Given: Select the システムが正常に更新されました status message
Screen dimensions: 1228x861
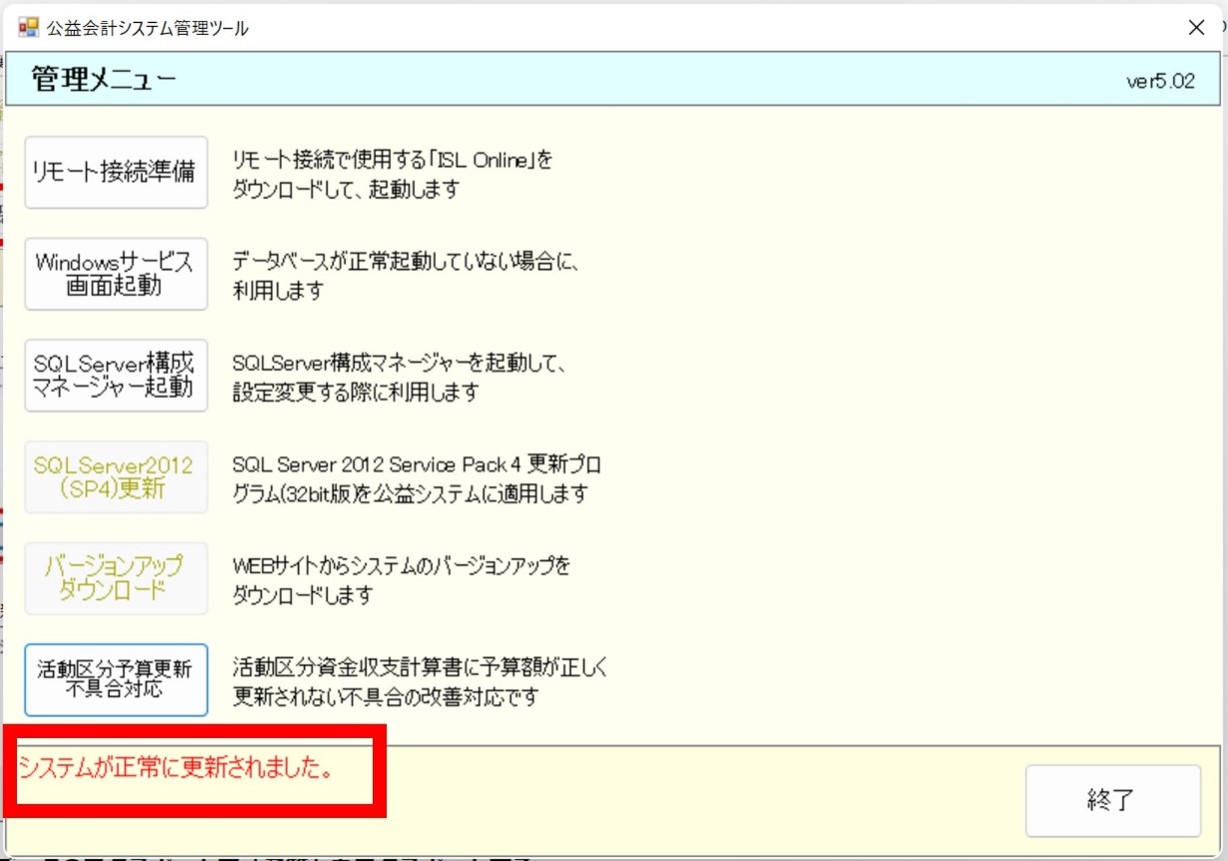Looking at the screenshot, I should click(176, 771).
